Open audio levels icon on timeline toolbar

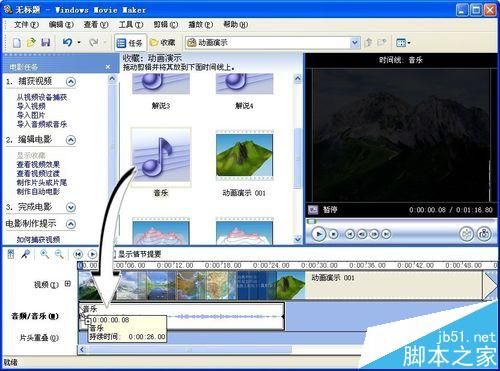(x=11, y=254)
